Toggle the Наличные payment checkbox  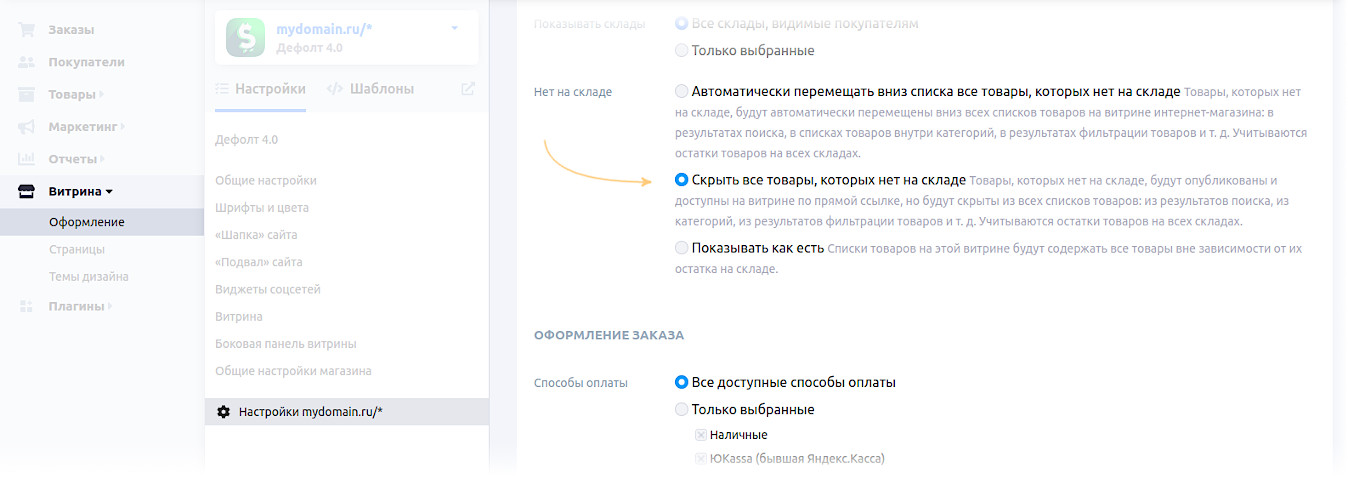tap(700, 435)
